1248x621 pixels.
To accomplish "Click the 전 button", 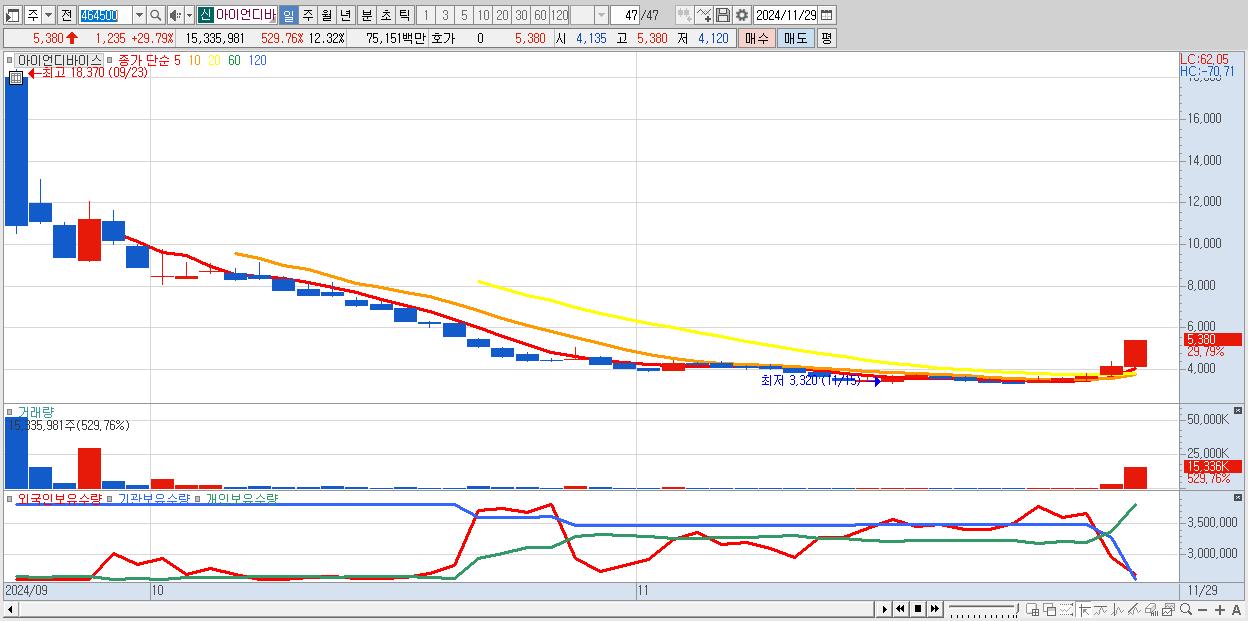I will pyautogui.click(x=66, y=15).
